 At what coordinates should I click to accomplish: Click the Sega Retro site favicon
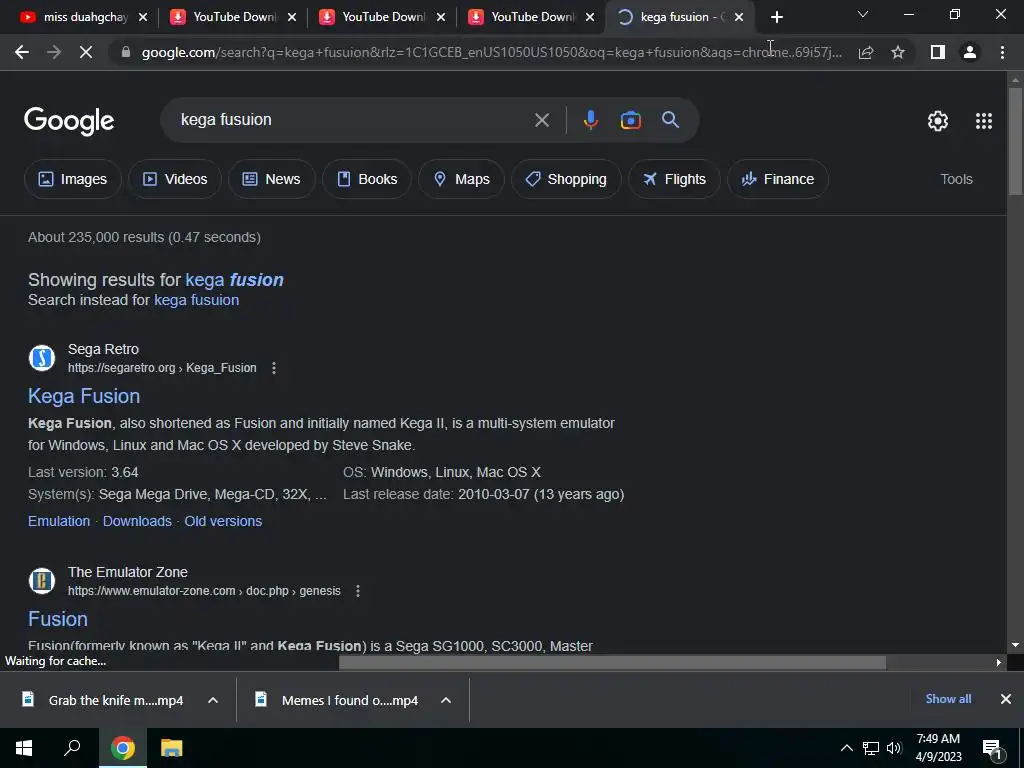pyautogui.click(x=42, y=358)
